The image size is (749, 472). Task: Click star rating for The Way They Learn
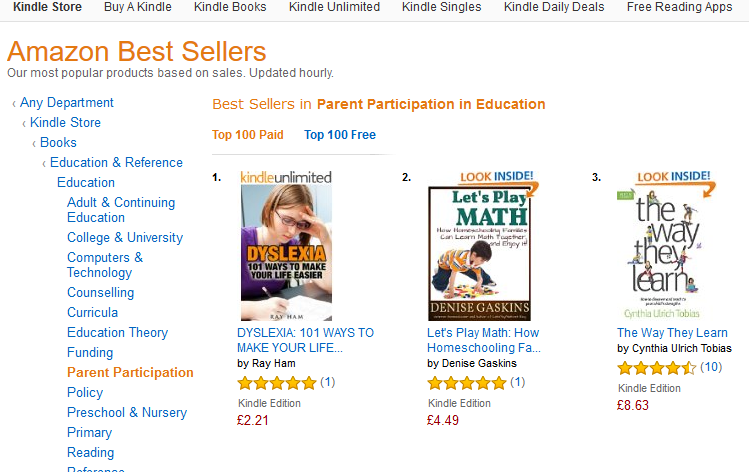point(656,367)
